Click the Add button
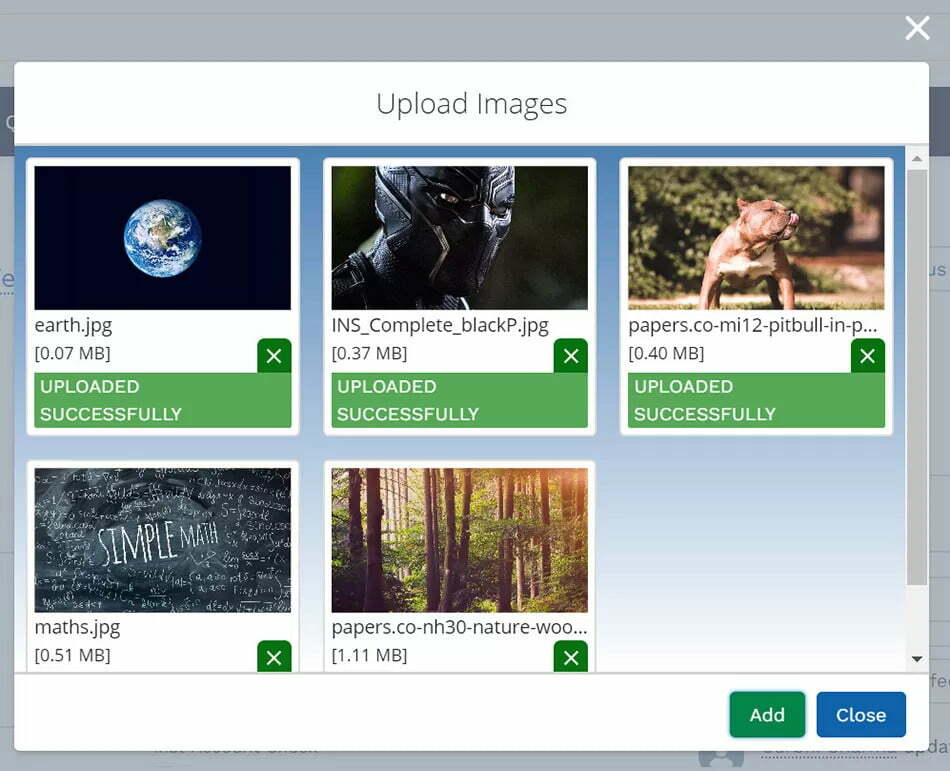Screen dimensions: 950x771 coord(767,714)
